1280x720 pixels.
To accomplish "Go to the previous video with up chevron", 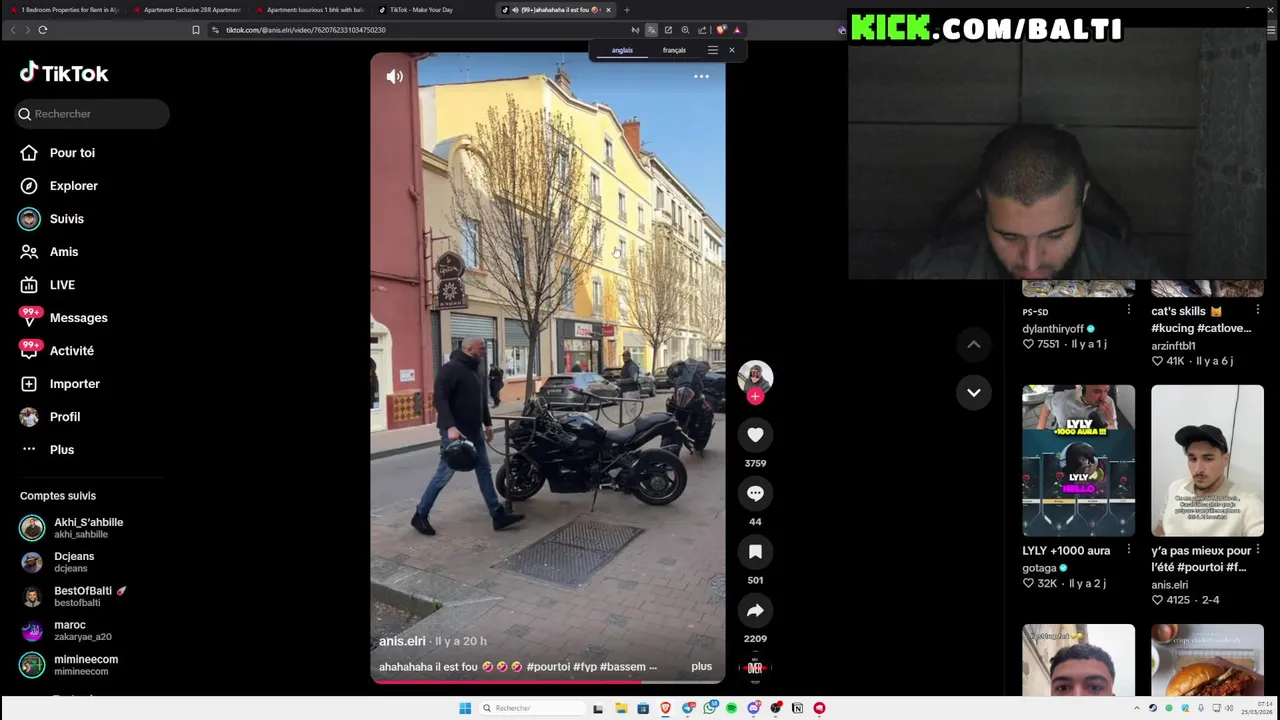I will 973,344.
